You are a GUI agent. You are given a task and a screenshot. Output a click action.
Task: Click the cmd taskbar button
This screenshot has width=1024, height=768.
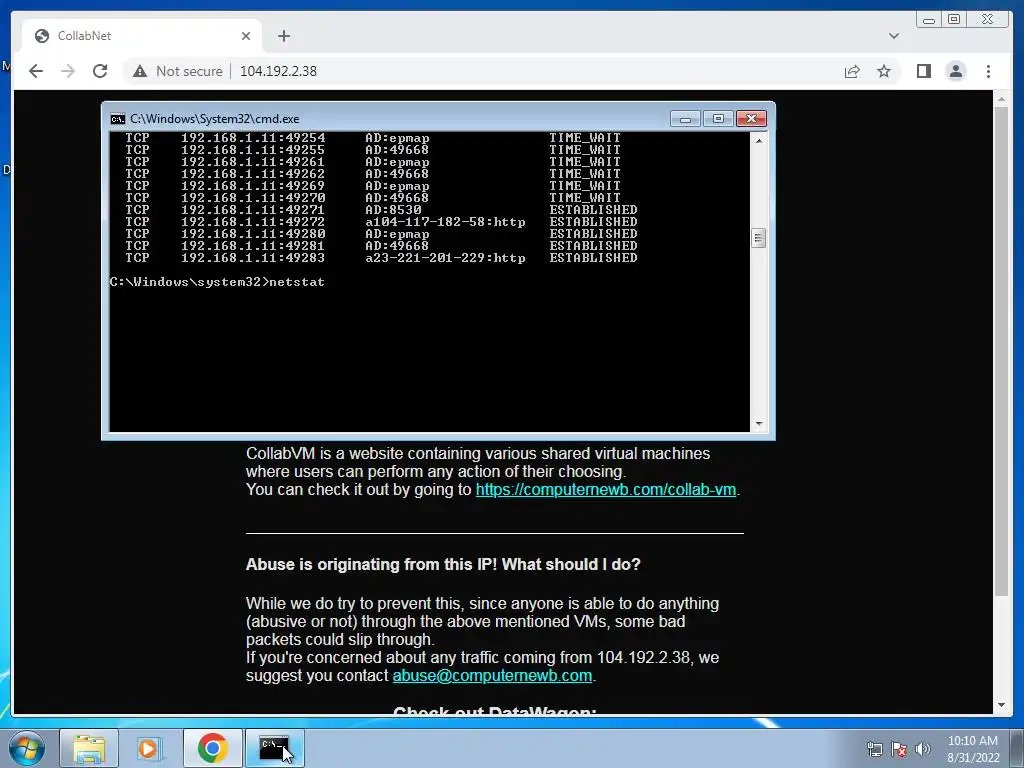(x=274, y=748)
